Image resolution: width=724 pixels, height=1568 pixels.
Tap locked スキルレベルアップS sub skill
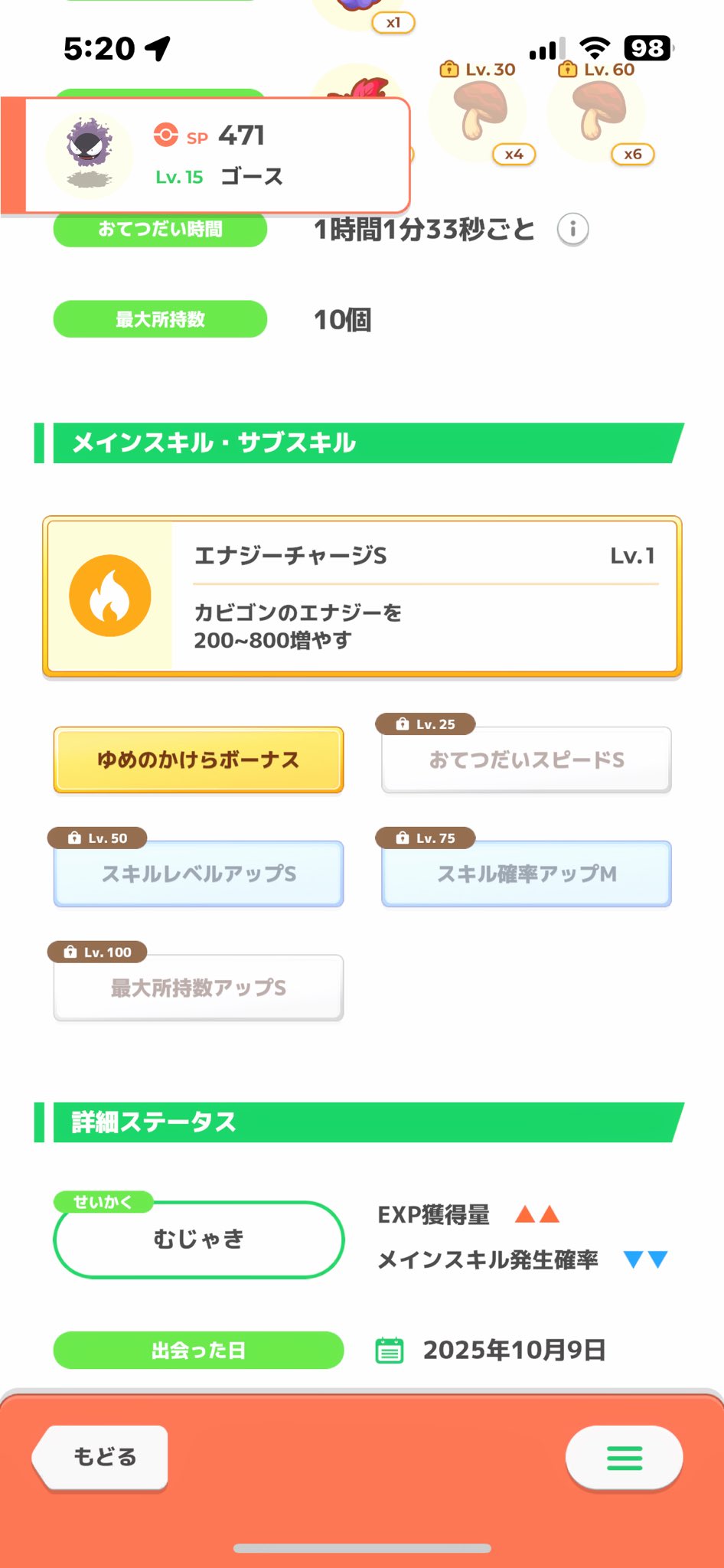coord(198,874)
